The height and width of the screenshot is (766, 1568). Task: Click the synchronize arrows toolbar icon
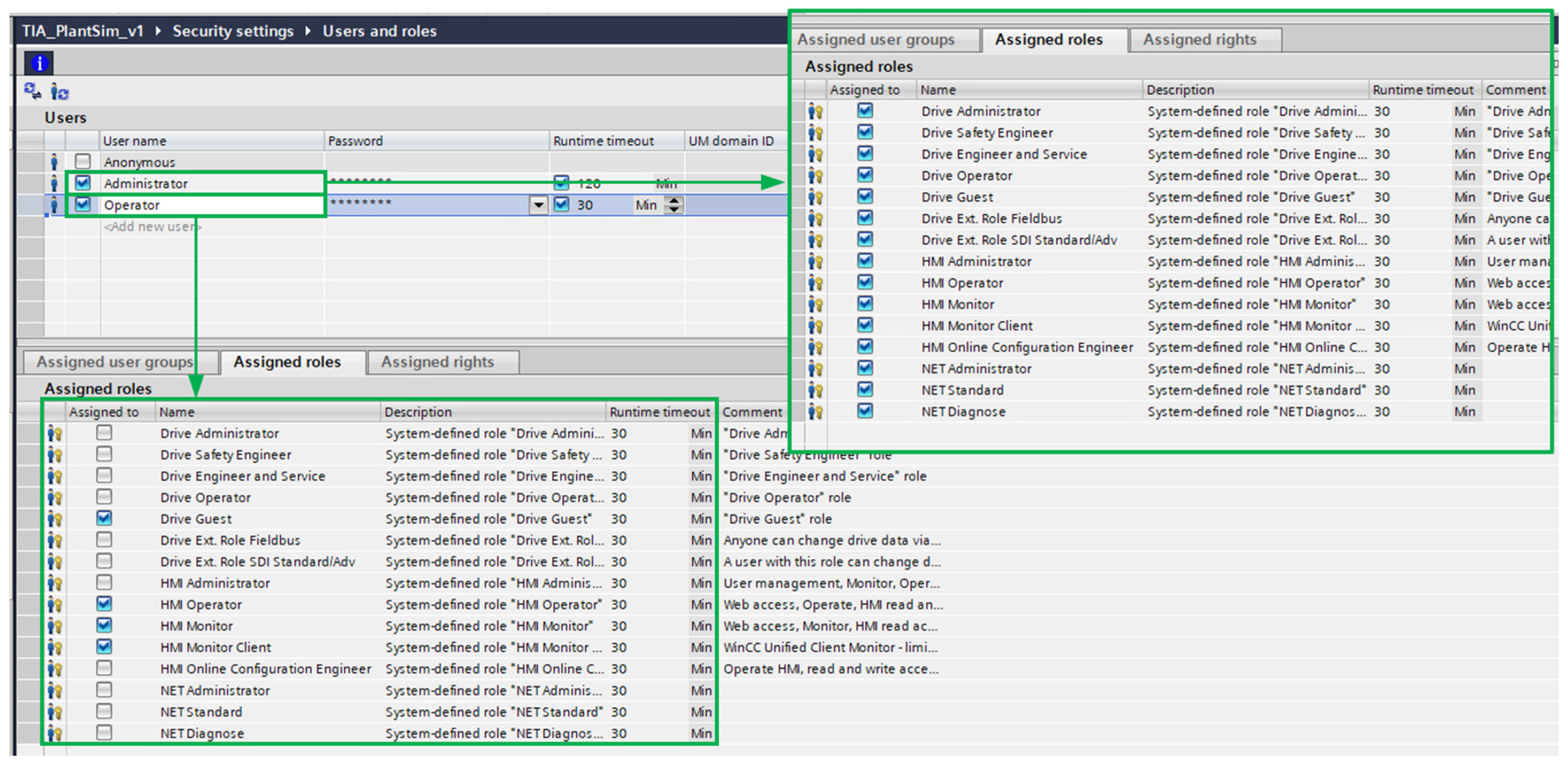click(32, 91)
